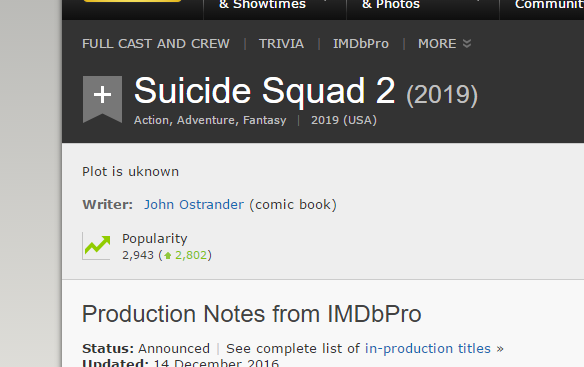This screenshot has height=367, width=584.
Task: Click the green up arrow beside 2,802
Action: pyautogui.click(x=168, y=256)
